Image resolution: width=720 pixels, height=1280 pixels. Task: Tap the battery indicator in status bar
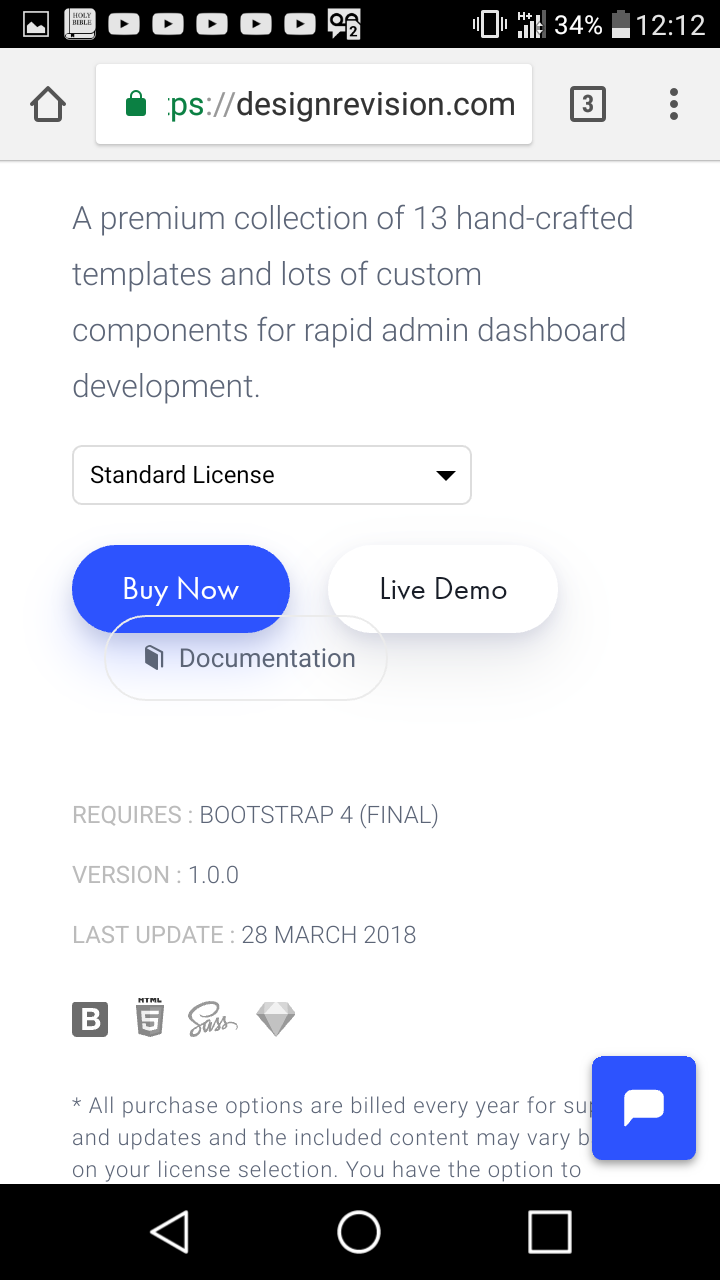[x=621, y=24]
